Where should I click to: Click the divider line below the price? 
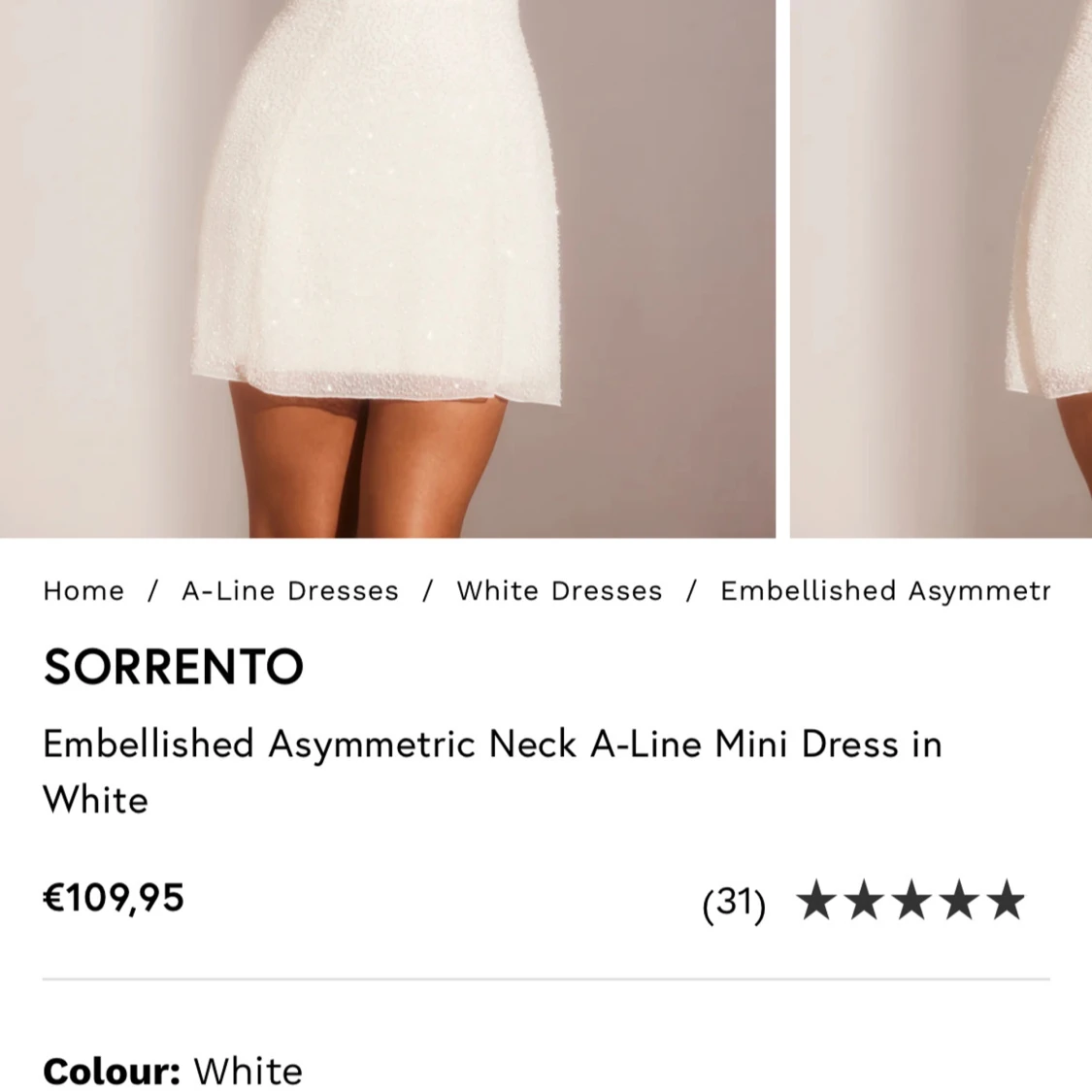(x=546, y=978)
